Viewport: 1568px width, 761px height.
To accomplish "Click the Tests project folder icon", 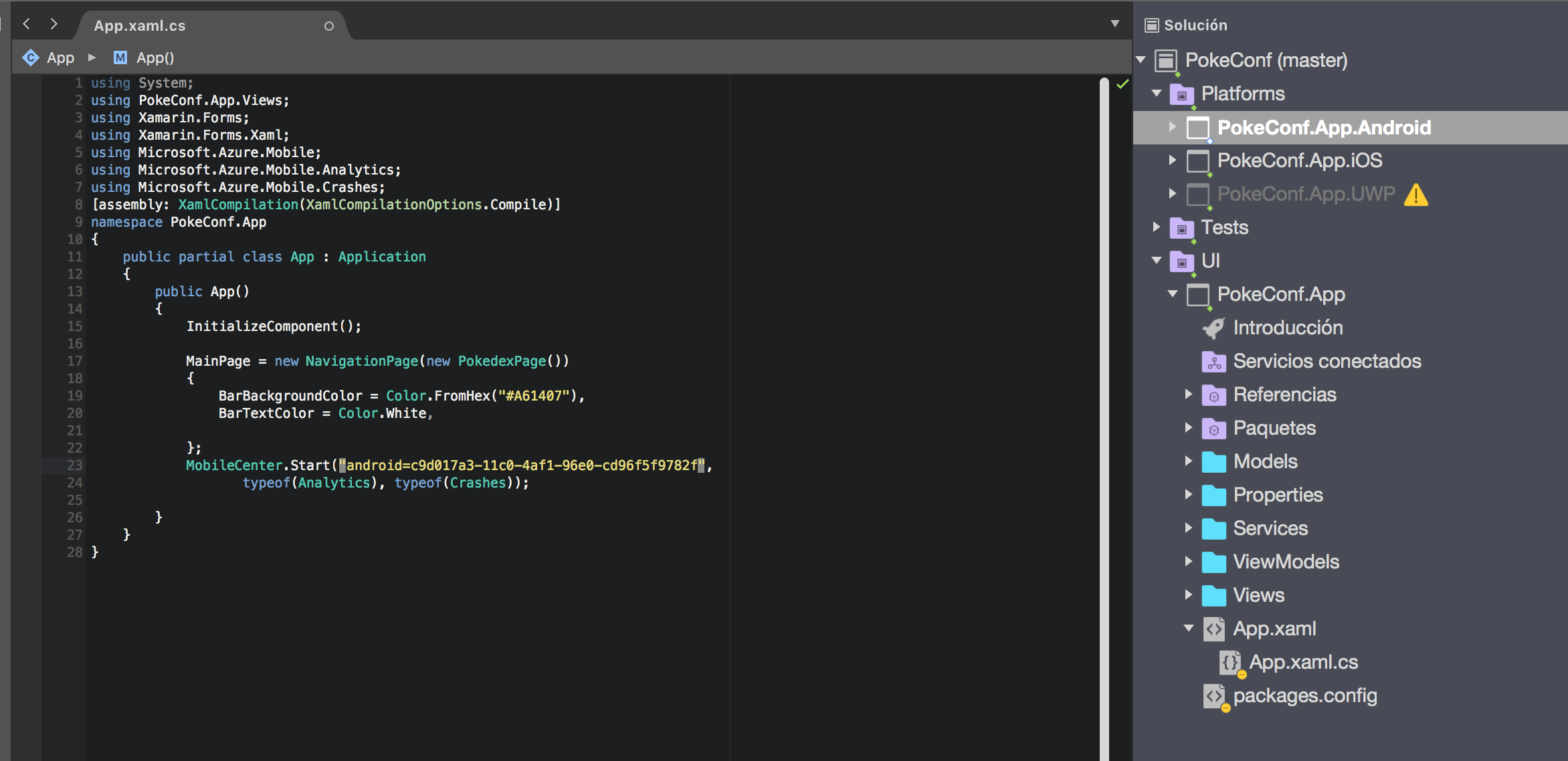I will [1182, 228].
